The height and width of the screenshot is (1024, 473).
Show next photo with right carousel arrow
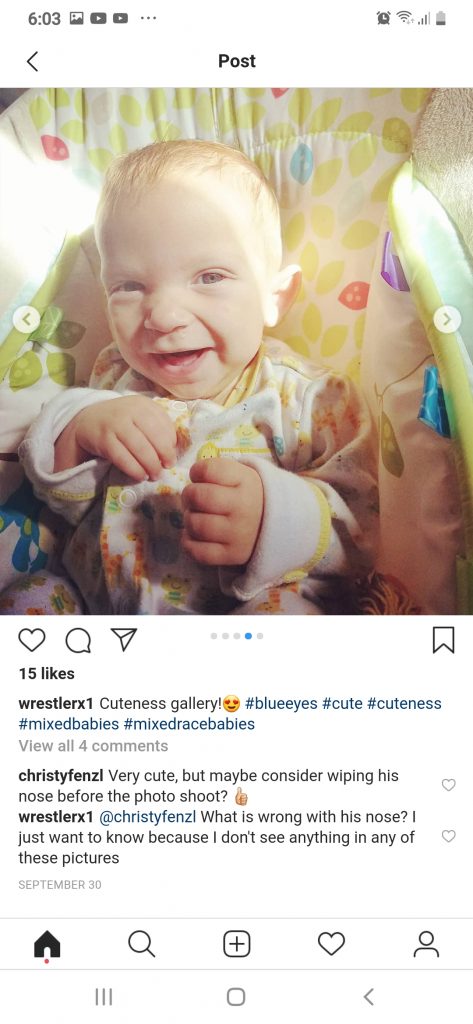tap(447, 319)
